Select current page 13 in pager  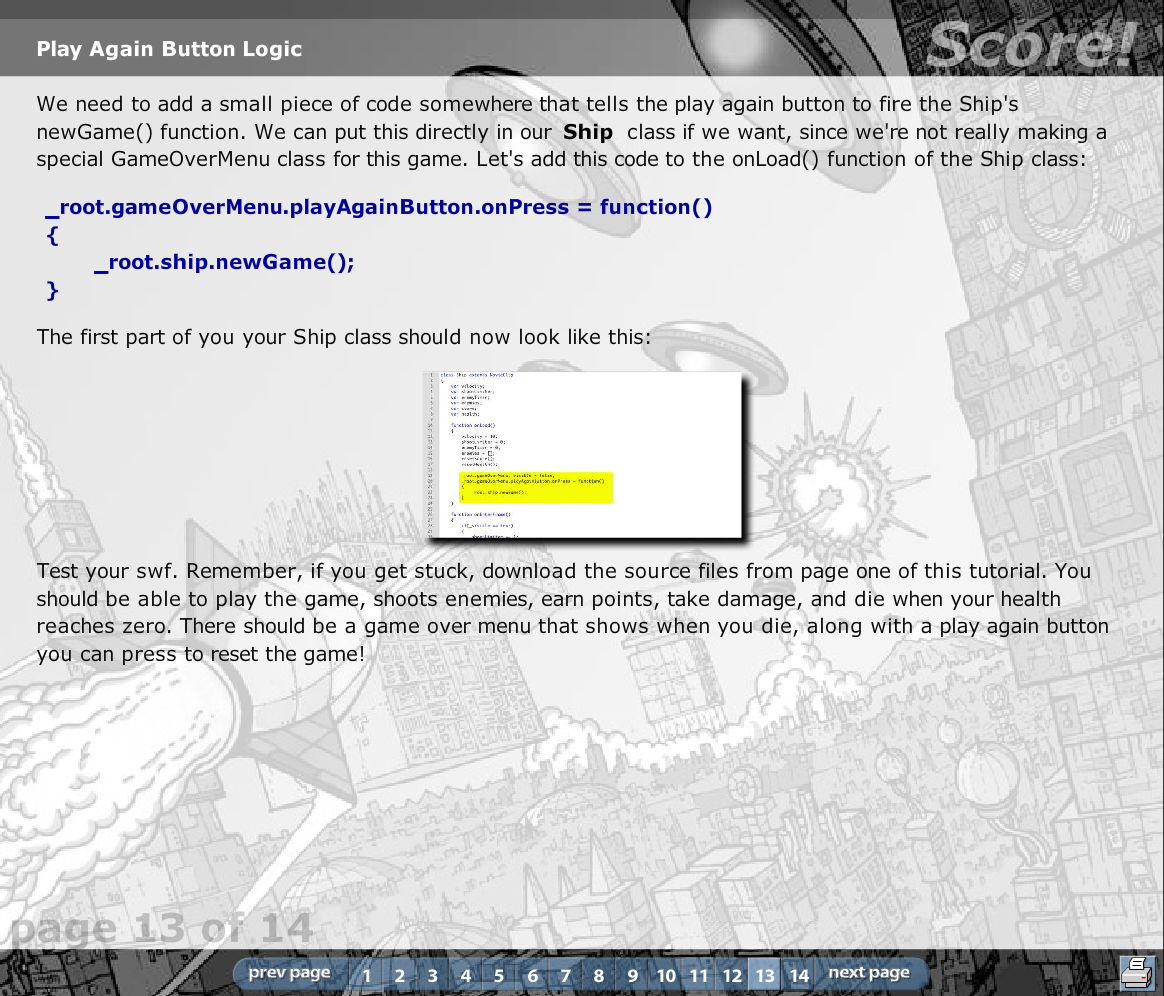coord(765,975)
